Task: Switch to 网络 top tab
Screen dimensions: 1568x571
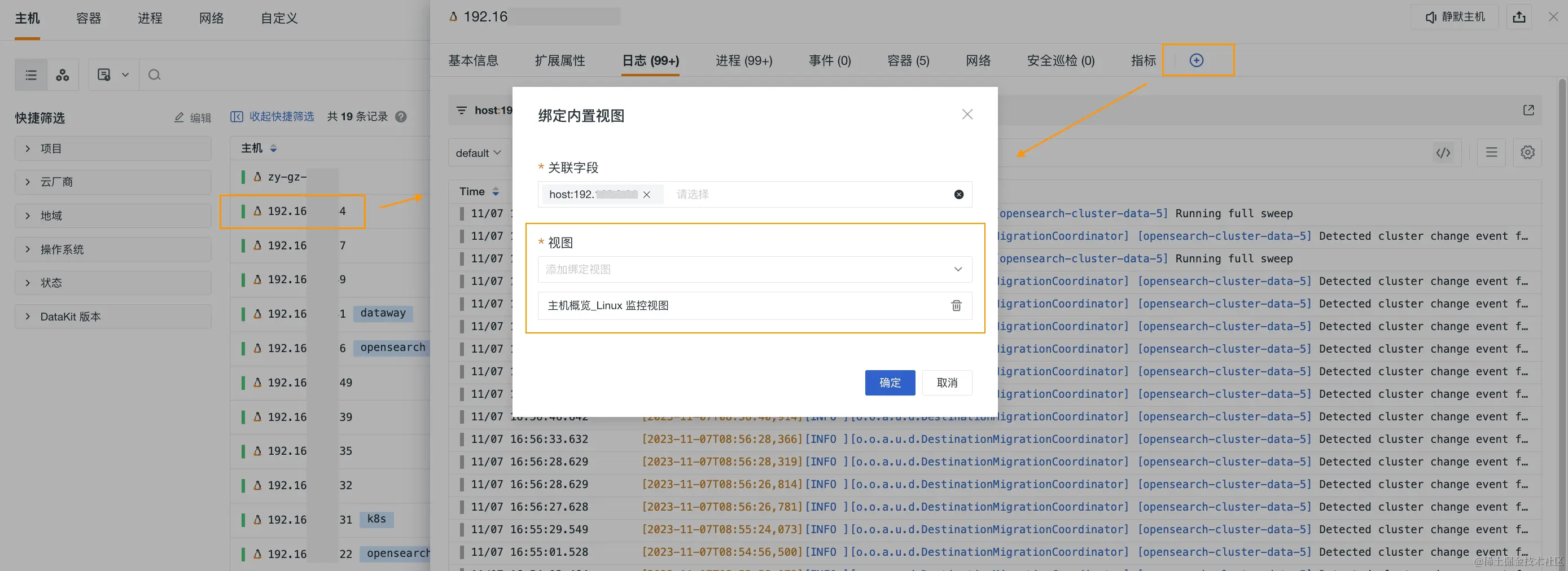Action: (212, 18)
